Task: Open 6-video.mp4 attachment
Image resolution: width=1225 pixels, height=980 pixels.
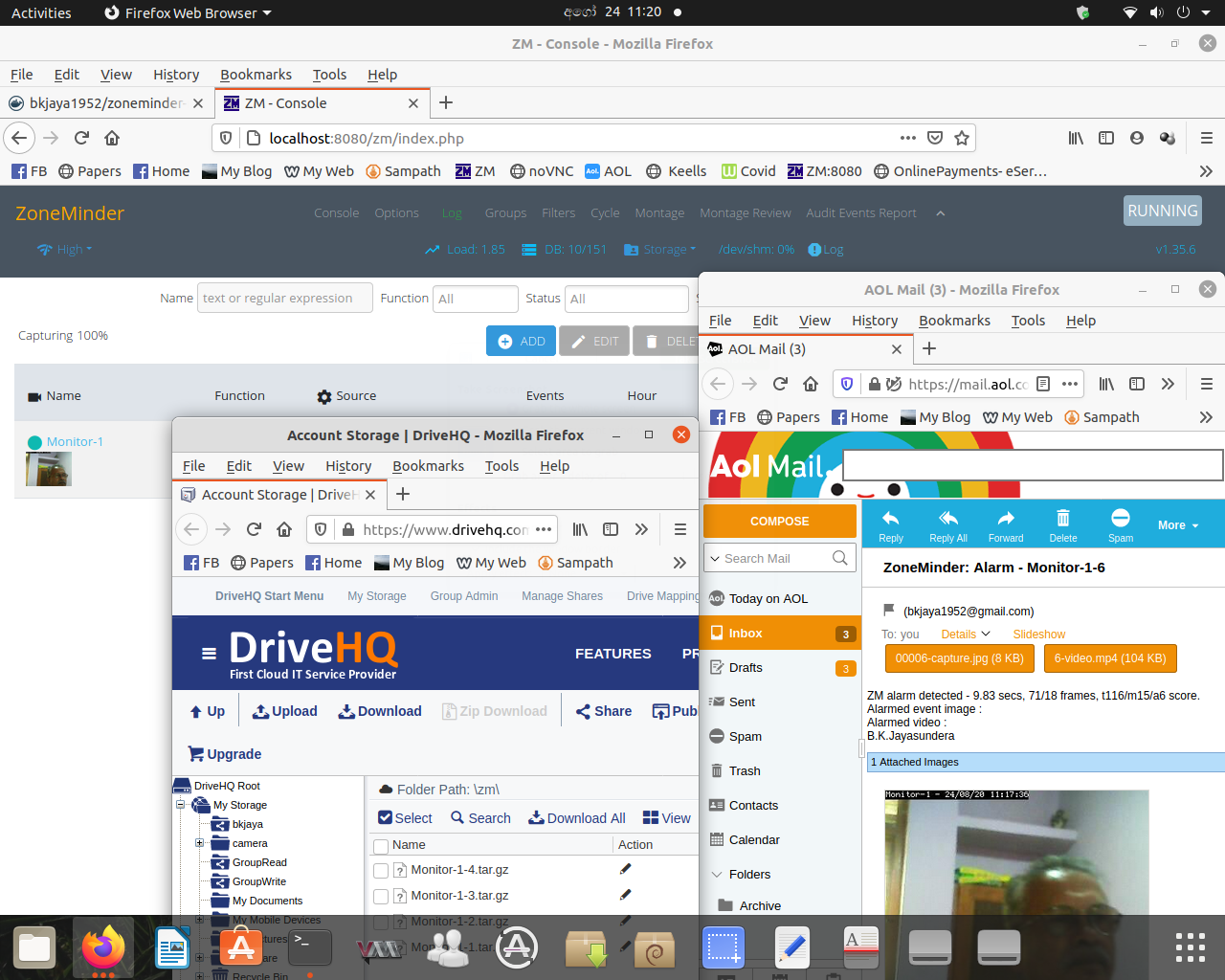Action: click(1110, 658)
